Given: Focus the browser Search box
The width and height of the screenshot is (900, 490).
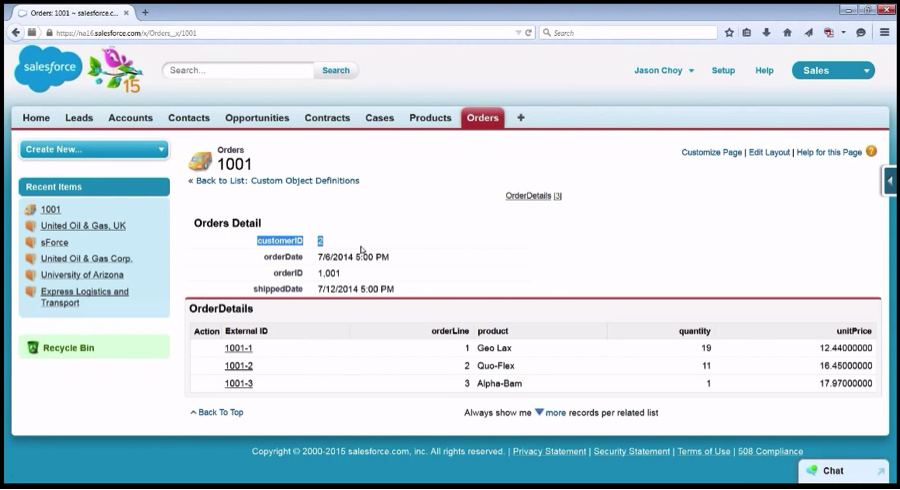Looking at the screenshot, I should point(629,33).
